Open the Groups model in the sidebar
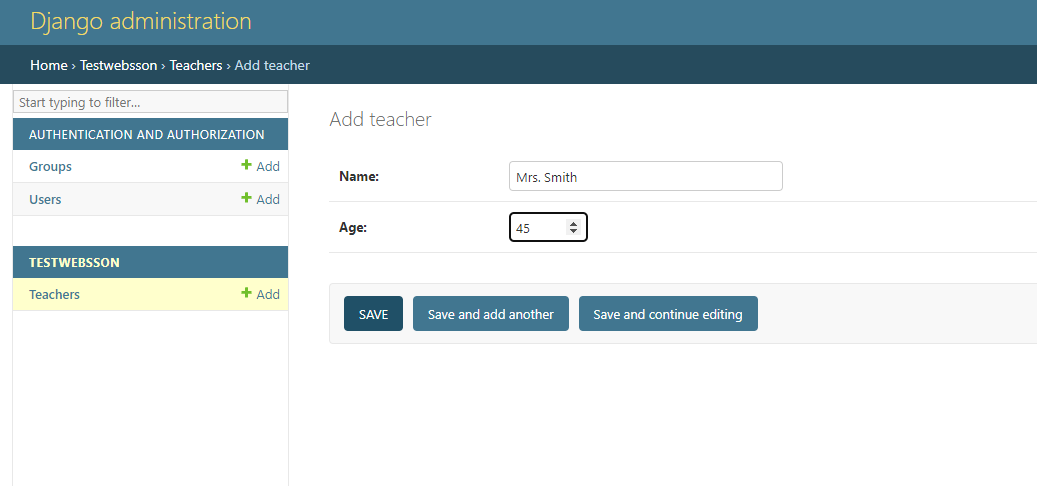This screenshot has height=486, width=1037. (x=50, y=166)
